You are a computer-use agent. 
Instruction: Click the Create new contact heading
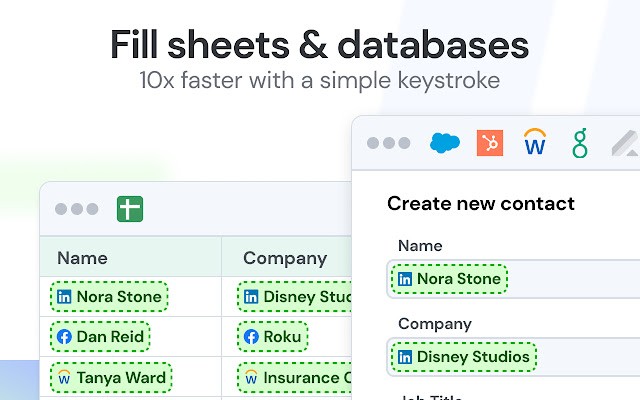click(x=481, y=203)
